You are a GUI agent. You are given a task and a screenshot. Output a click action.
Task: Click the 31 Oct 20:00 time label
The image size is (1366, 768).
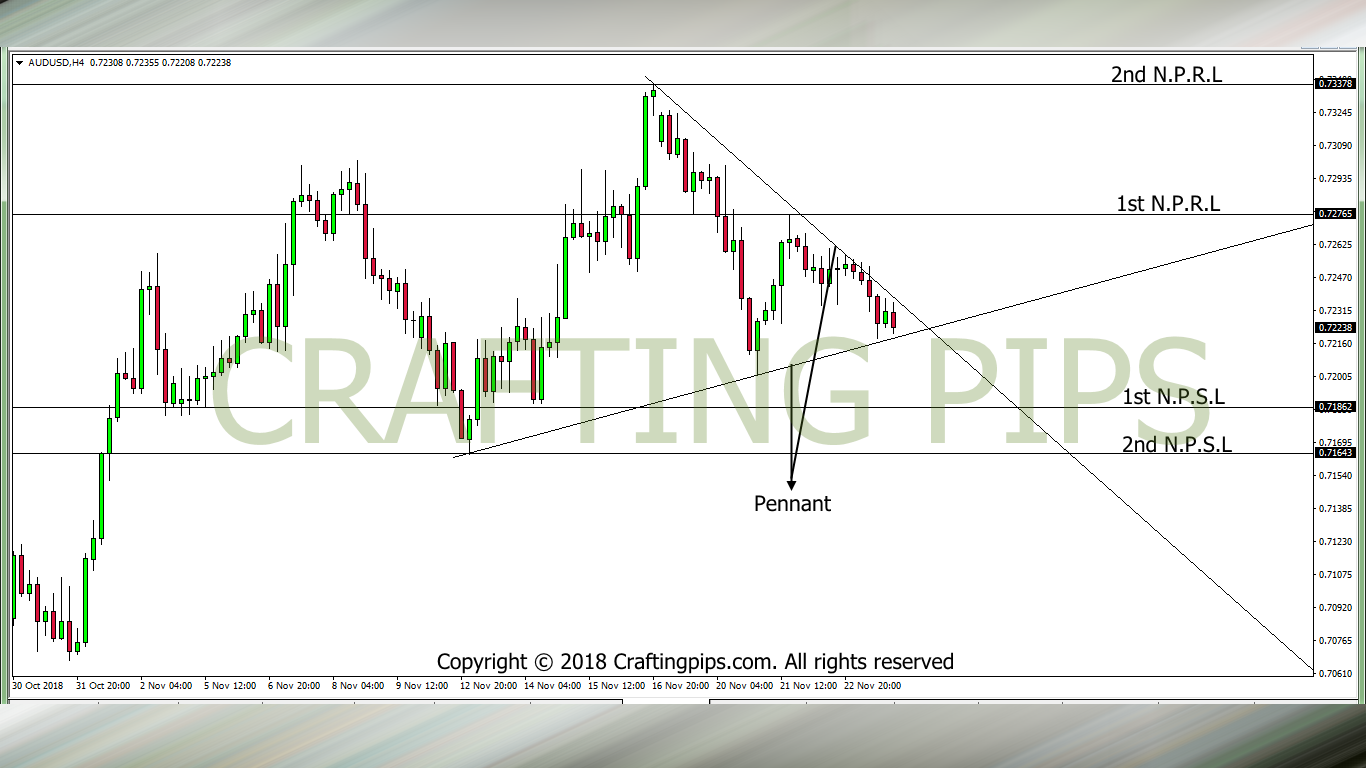[x=103, y=686]
